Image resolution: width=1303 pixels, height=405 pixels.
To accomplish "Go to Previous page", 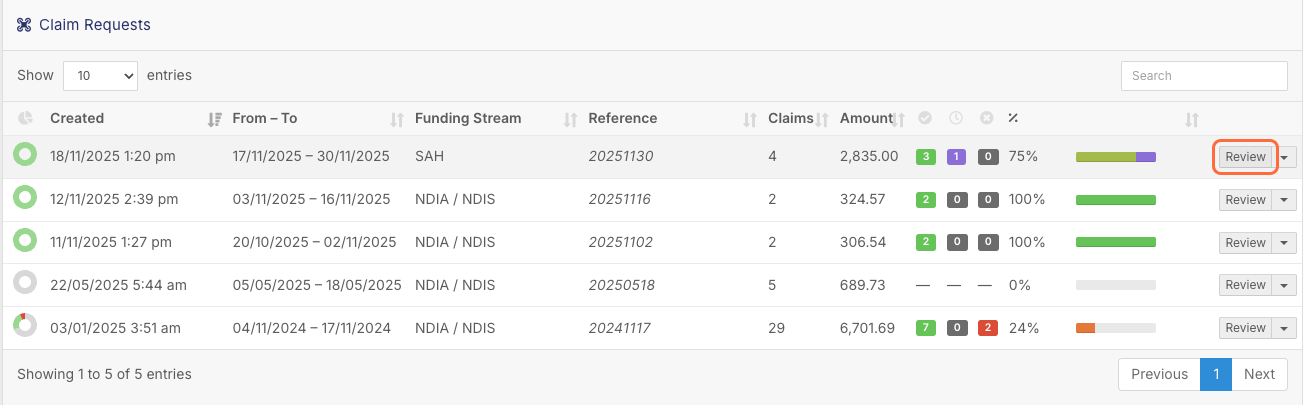I will coord(1159,374).
